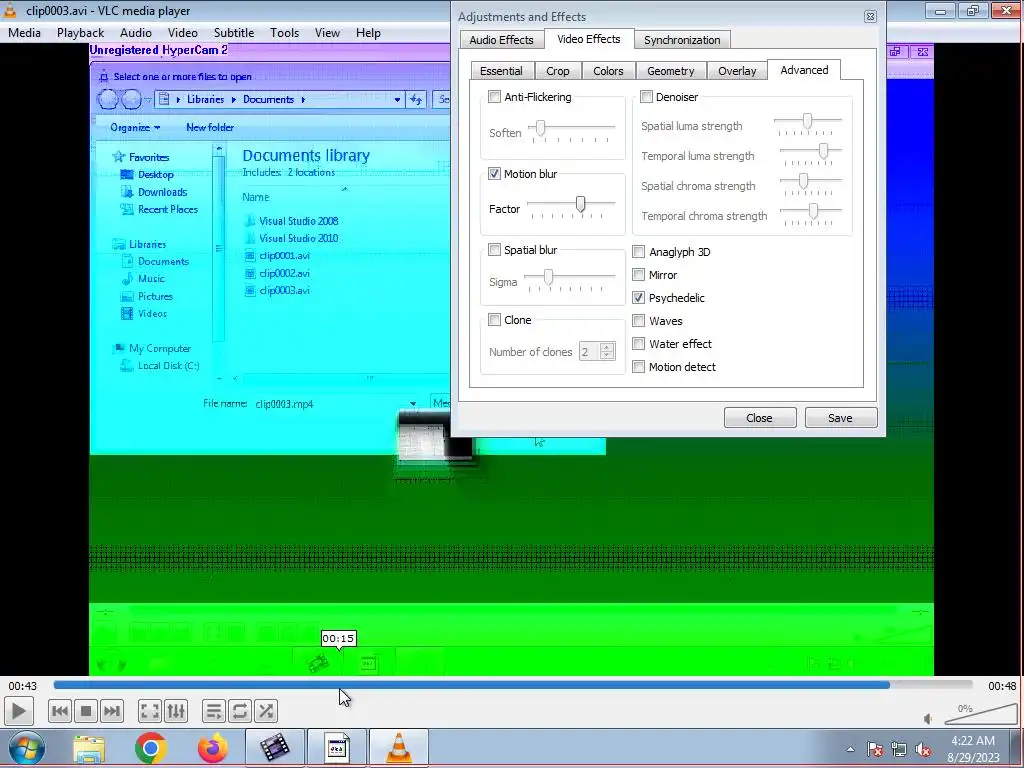Enable the Motion detect checkbox
This screenshot has width=1024, height=768.
(639, 367)
